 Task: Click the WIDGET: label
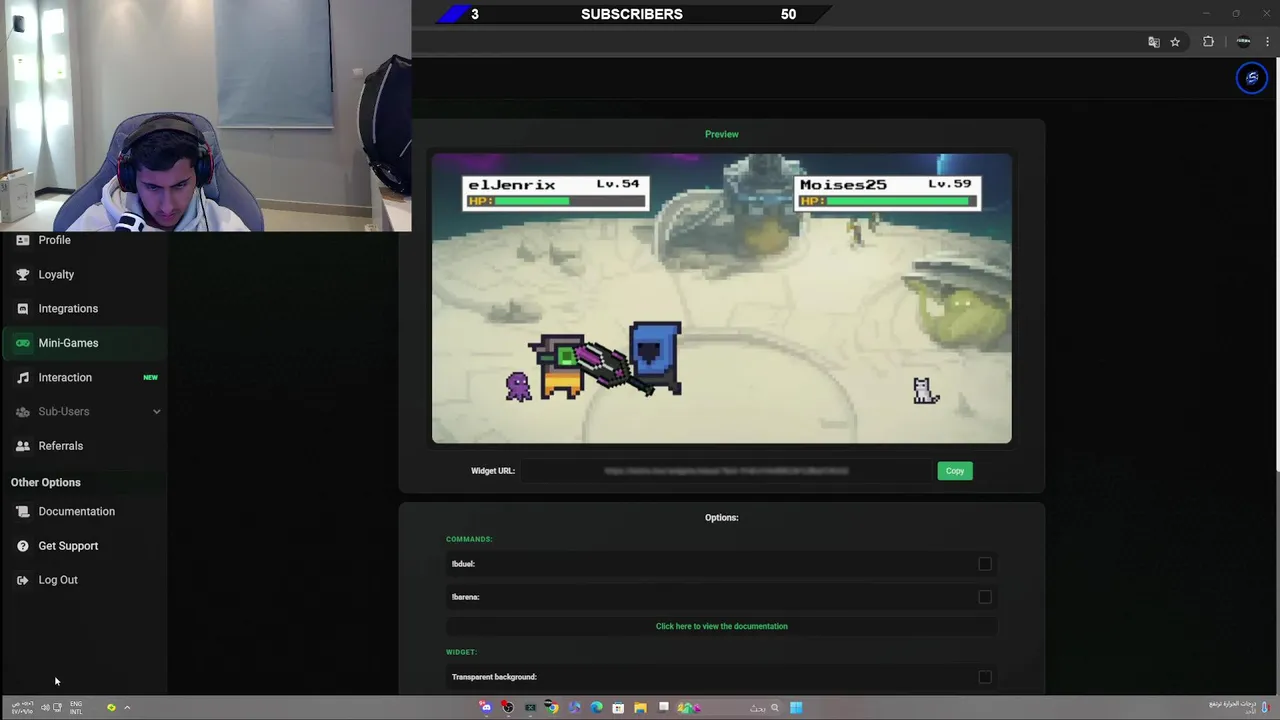461,652
